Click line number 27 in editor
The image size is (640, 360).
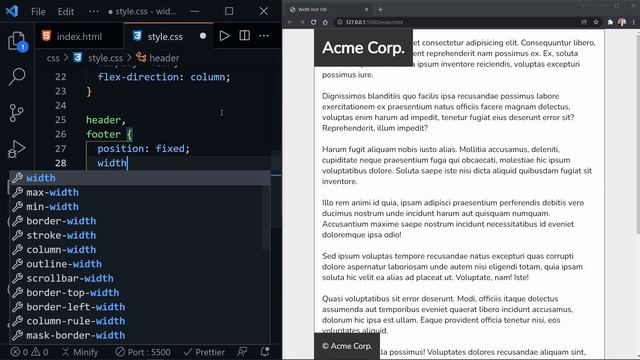[x=60, y=149]
